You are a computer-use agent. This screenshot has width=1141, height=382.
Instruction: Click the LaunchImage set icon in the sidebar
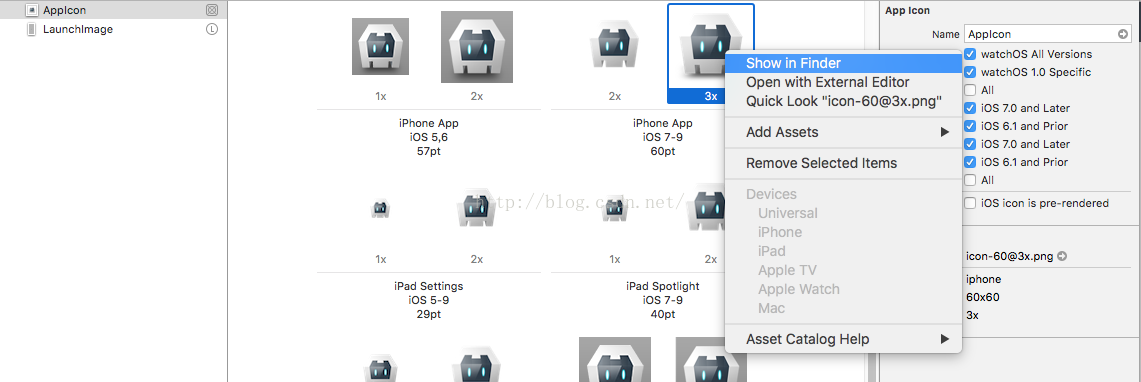31,29
